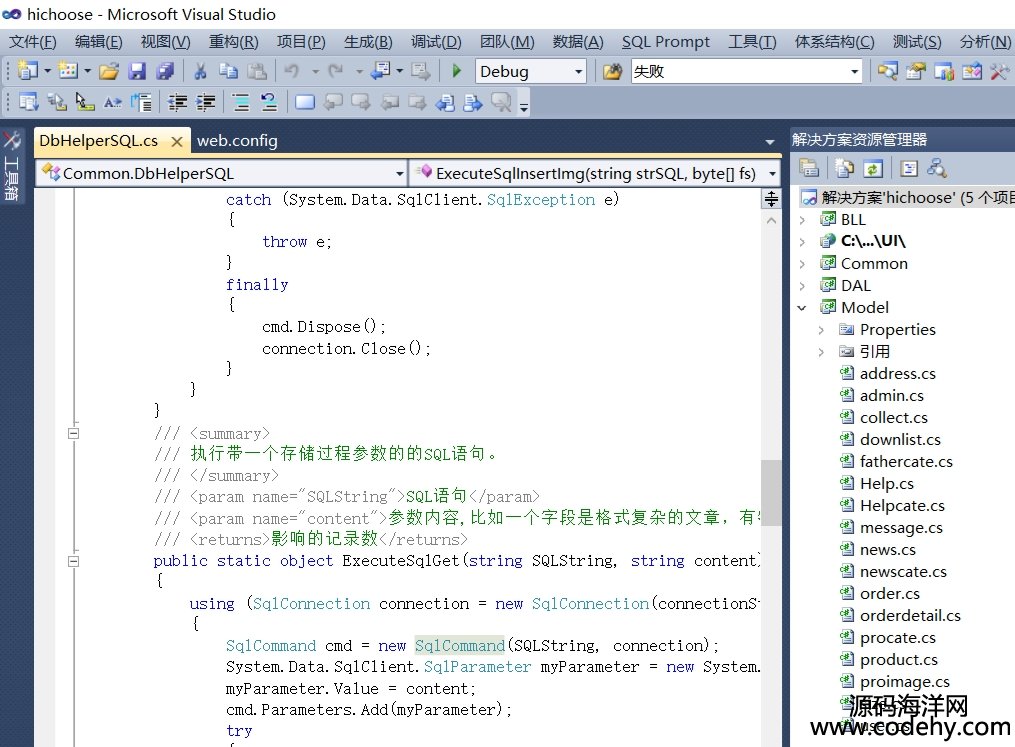This screenshot has height=747, width=1015.
Task: Open Solution Explorer icon in main toolbar
Action: (887, 71)
